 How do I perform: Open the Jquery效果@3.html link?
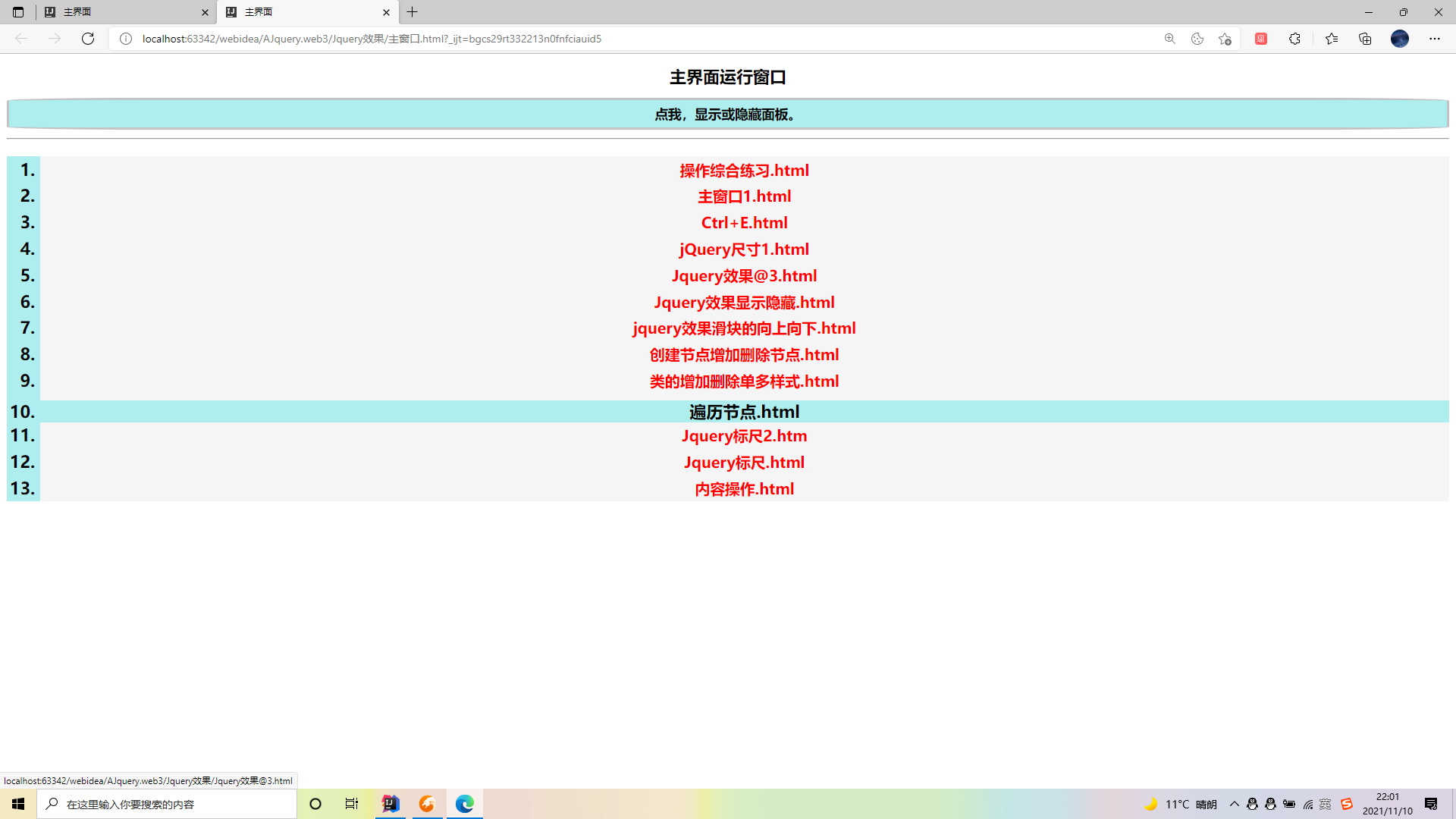pyautogui.click(x=744, y=276)
